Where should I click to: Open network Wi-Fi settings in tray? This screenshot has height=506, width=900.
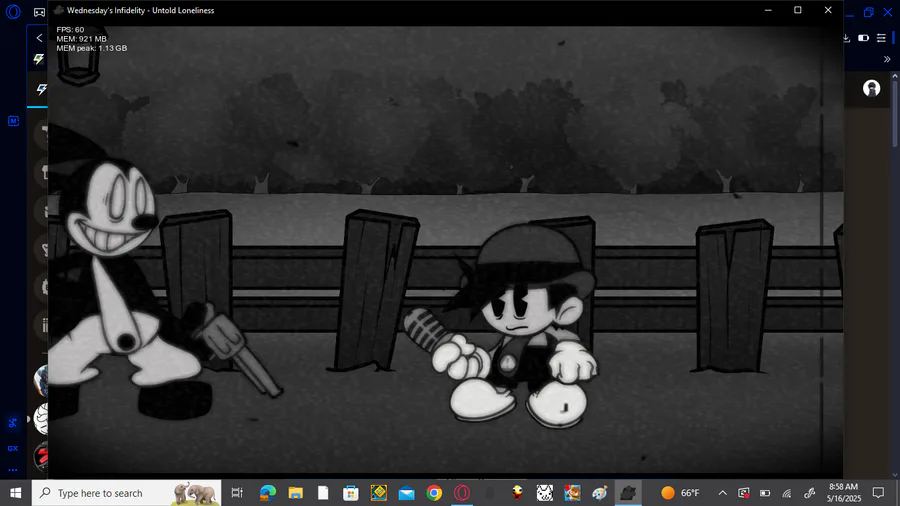tap(787, 493)
